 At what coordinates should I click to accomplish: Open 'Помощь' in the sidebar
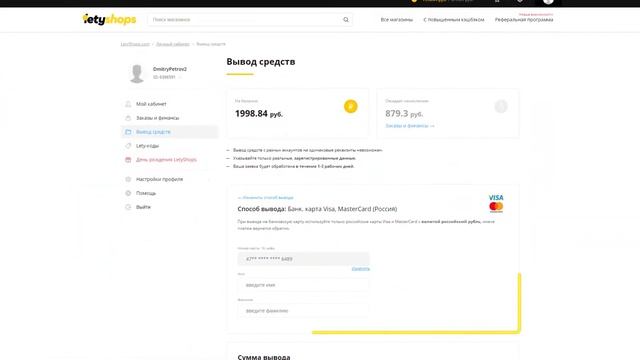(146, 193)
